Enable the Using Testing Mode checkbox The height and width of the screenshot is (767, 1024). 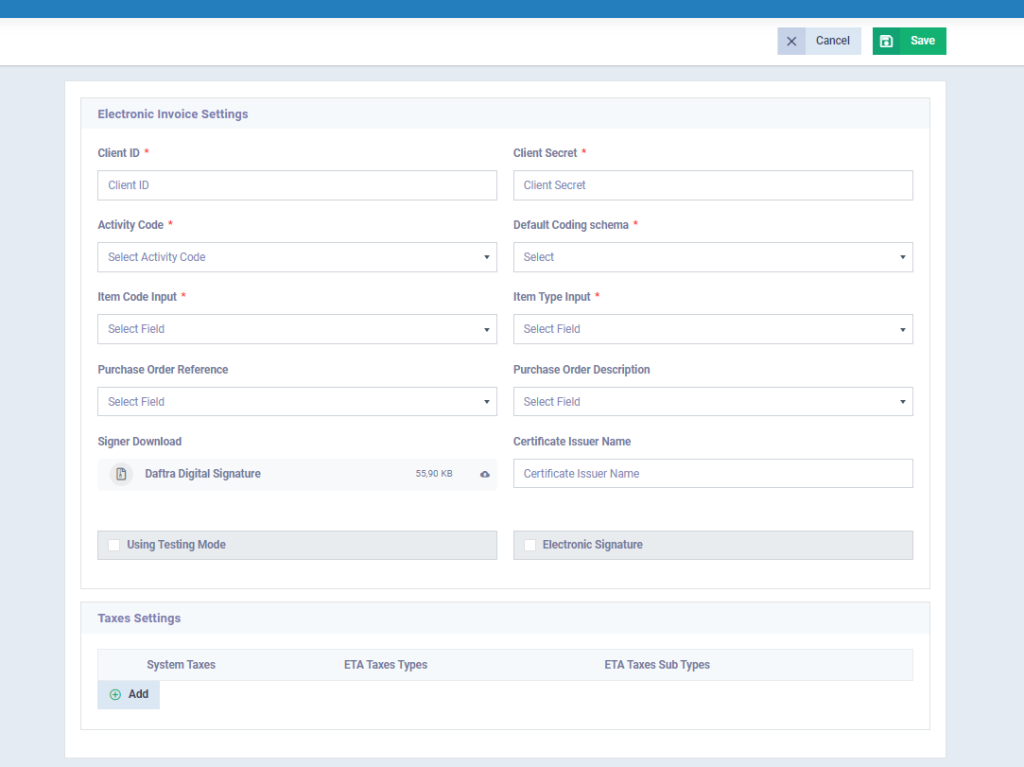[114, 545]
